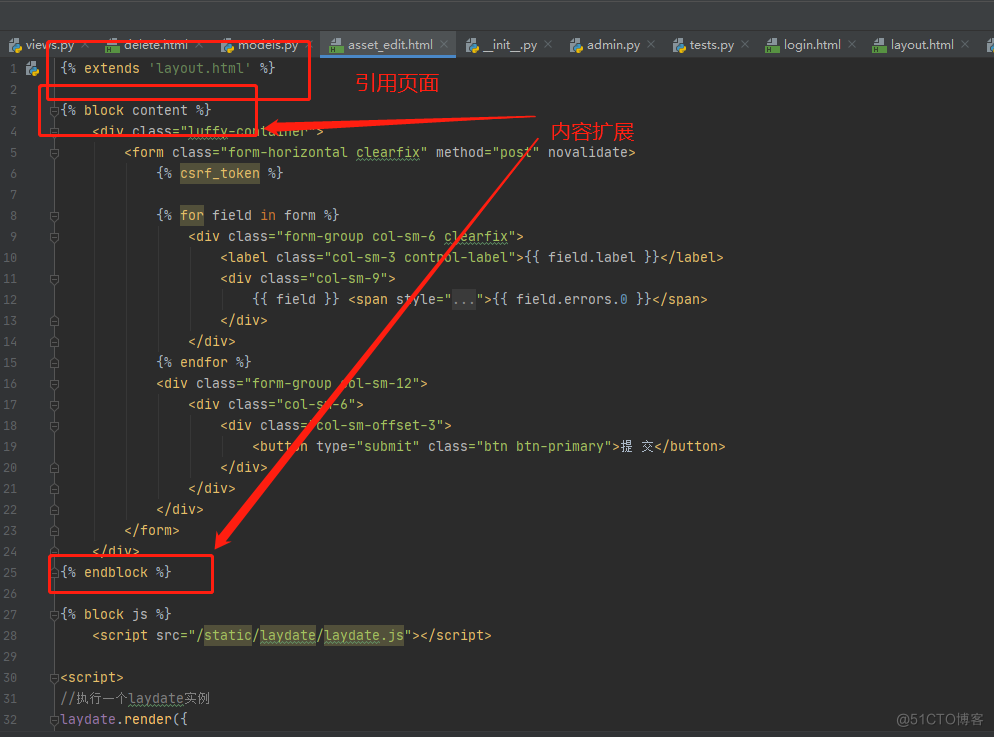Click the HTML file icon on delete.html tab
The height and width of the screenshot is (737, 994).
(112, 46)
